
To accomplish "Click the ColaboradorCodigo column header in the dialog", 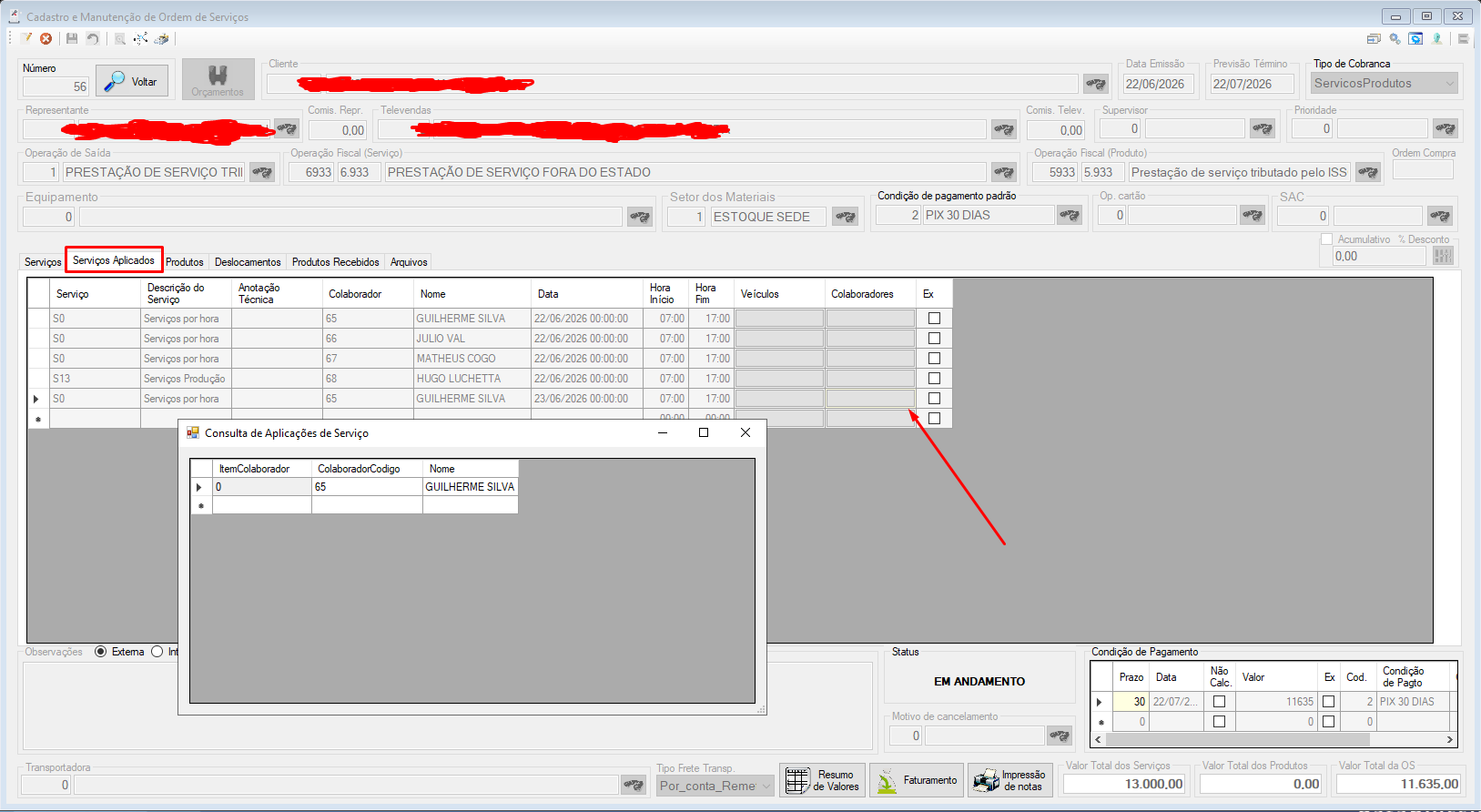I will [x=367, y=469].
